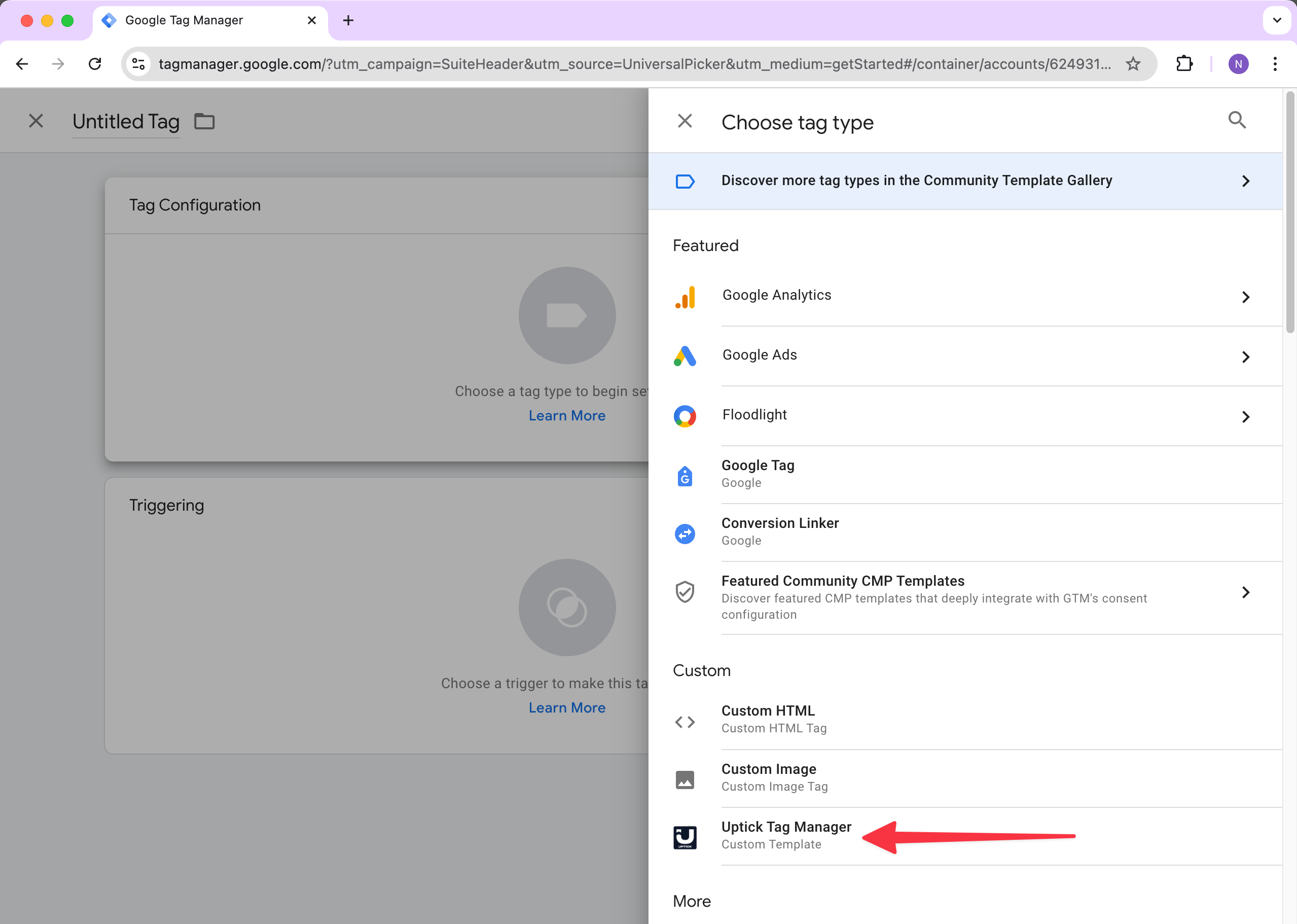Select the Conversion Linker icon
The width and height of the screenshot is (1297, 924).
pyautogui.click(x=685, y=534)
